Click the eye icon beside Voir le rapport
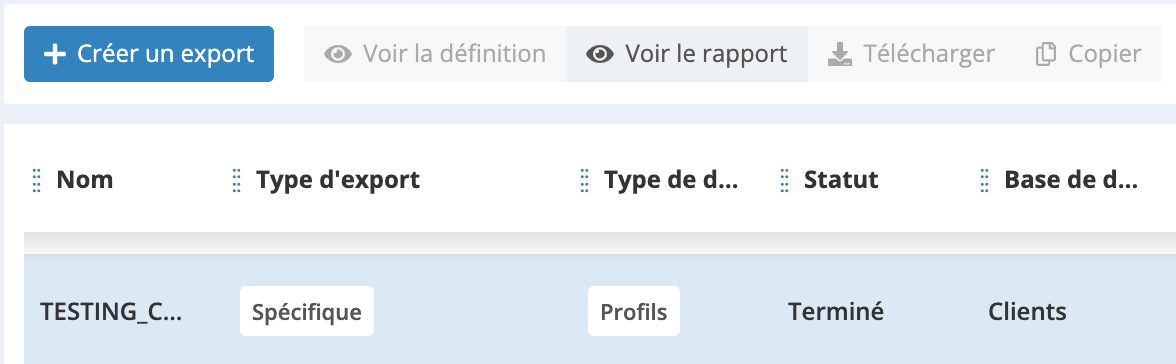Image resolution: width=1176 pixels, height=364 pixels. point(600,54)
